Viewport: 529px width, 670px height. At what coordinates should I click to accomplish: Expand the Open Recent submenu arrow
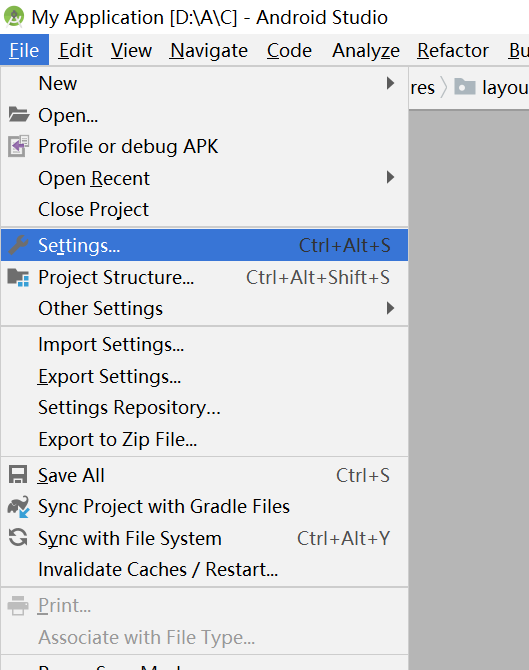click(390, 177)
